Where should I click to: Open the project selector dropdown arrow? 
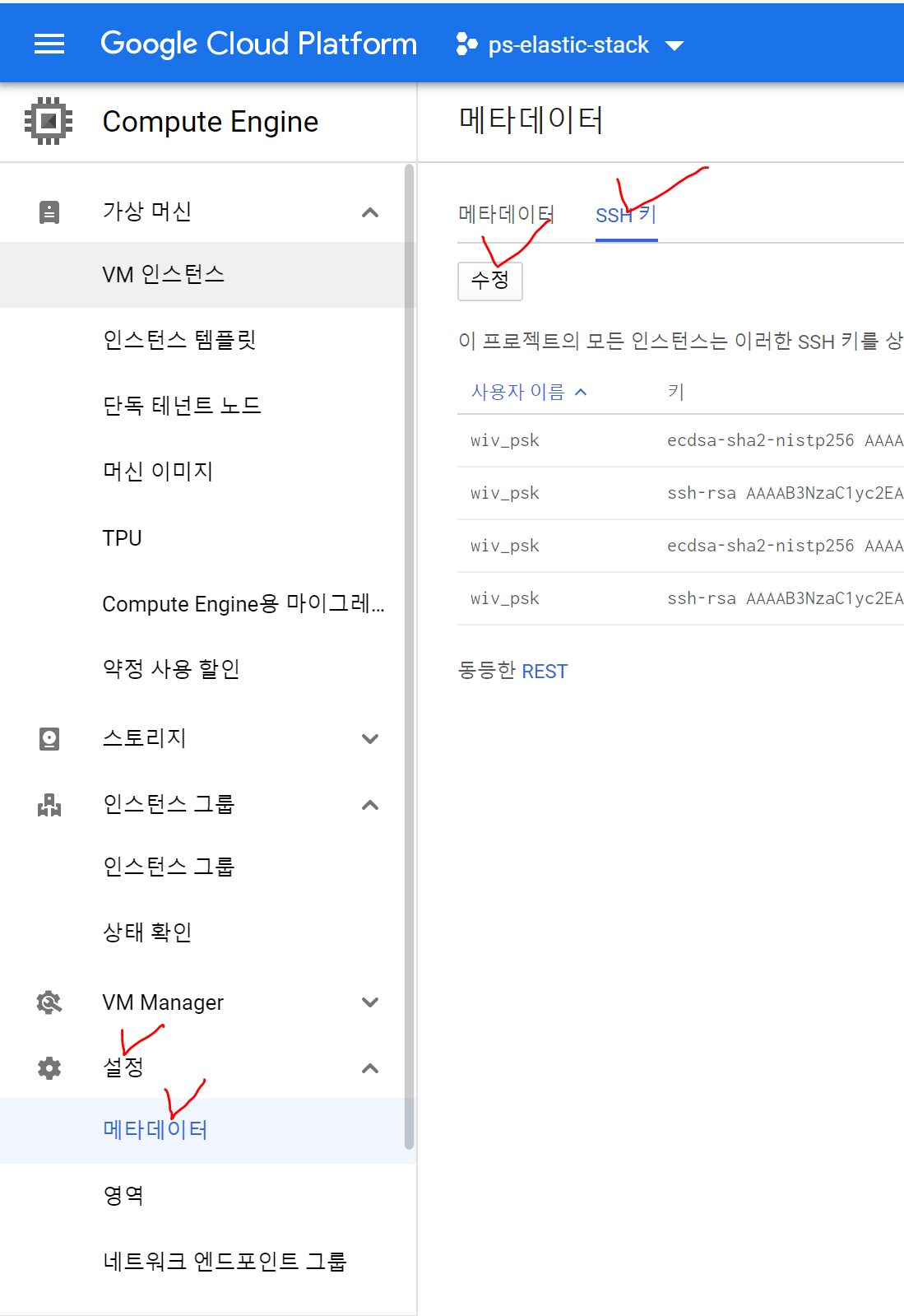point(675,45)
